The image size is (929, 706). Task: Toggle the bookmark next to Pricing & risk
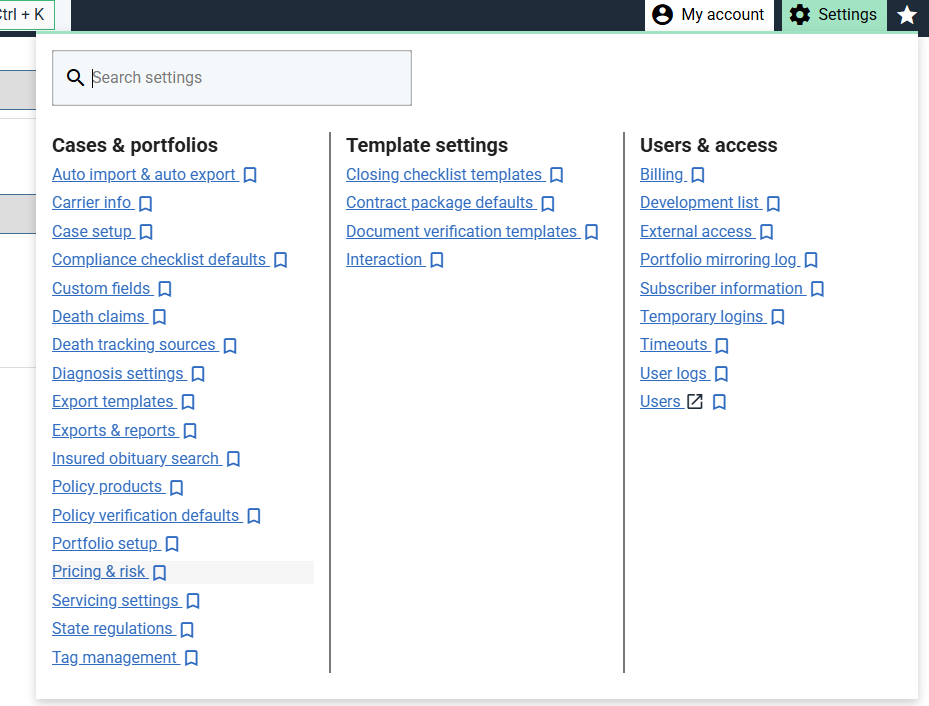click(x=159, y=573)
